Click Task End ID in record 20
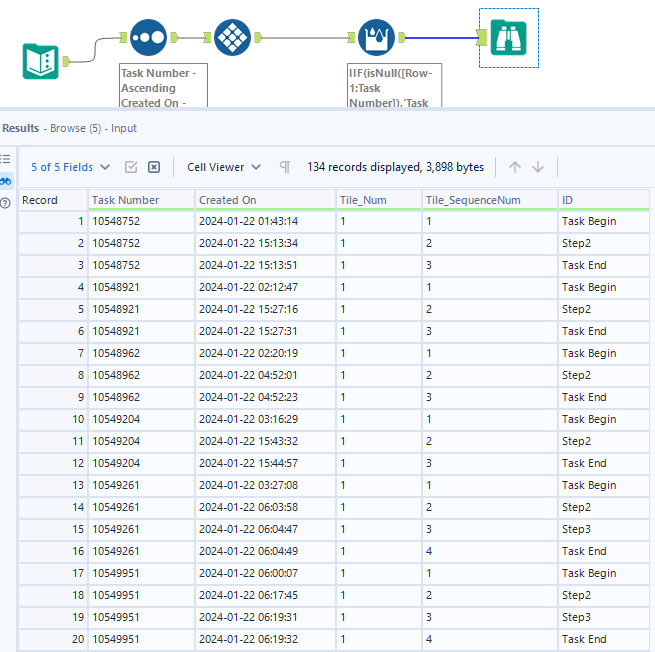655x652 pixels. 604,639
